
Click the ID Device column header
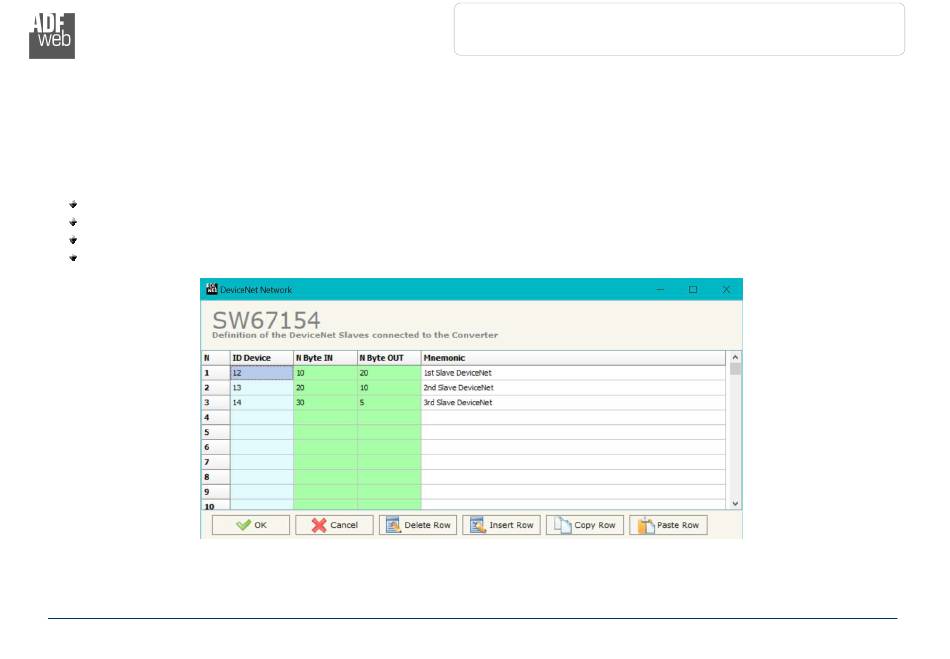tap(261, 358)
